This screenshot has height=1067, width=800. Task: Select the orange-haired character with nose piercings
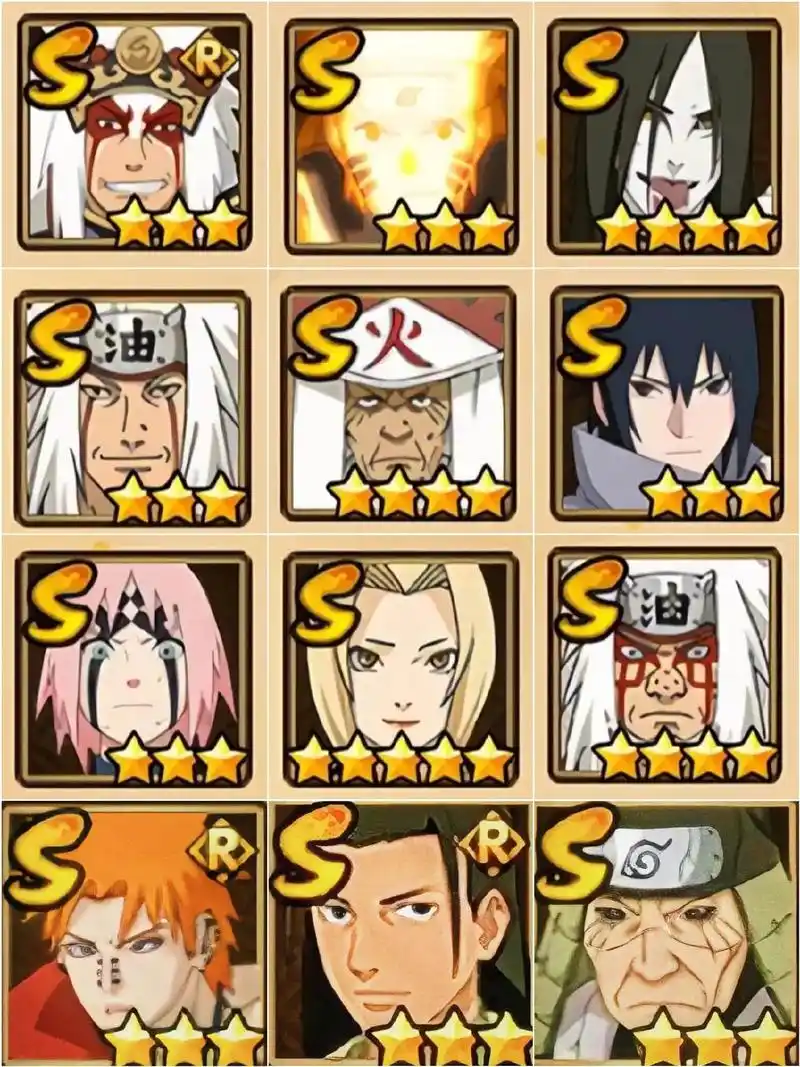coord(134,935)
